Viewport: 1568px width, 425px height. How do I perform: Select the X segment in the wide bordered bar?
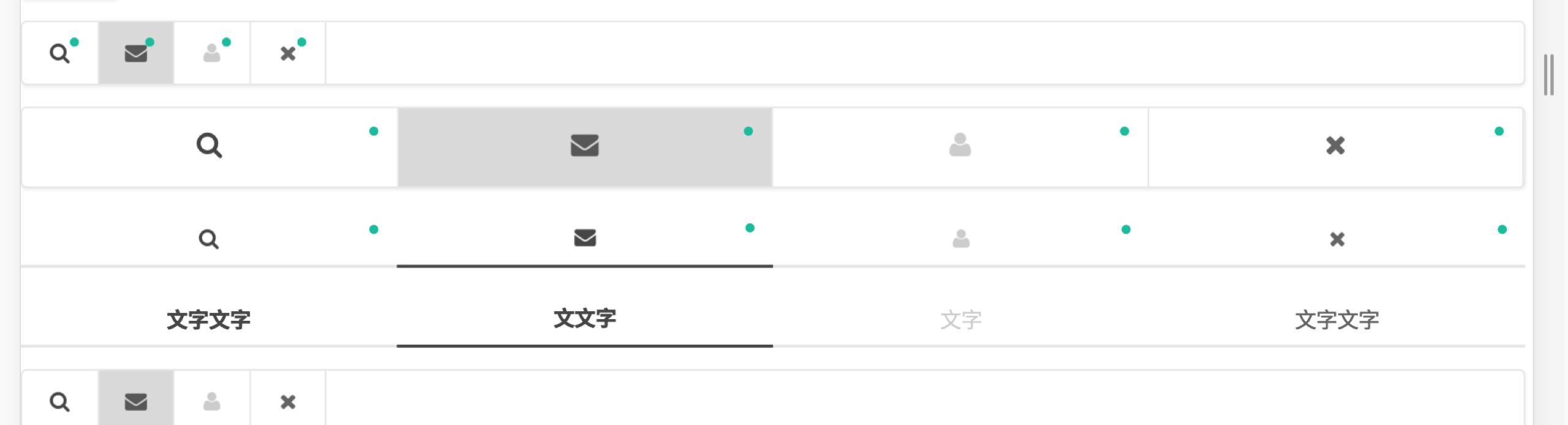tap(1335, 146)
